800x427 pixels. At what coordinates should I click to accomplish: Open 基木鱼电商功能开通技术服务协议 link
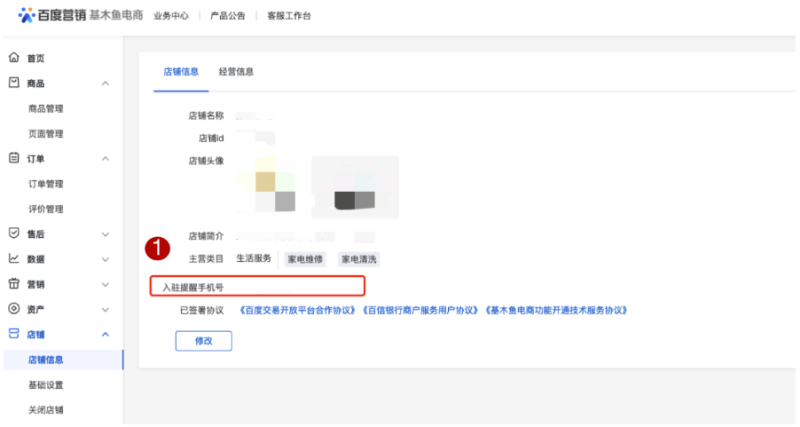556,310
